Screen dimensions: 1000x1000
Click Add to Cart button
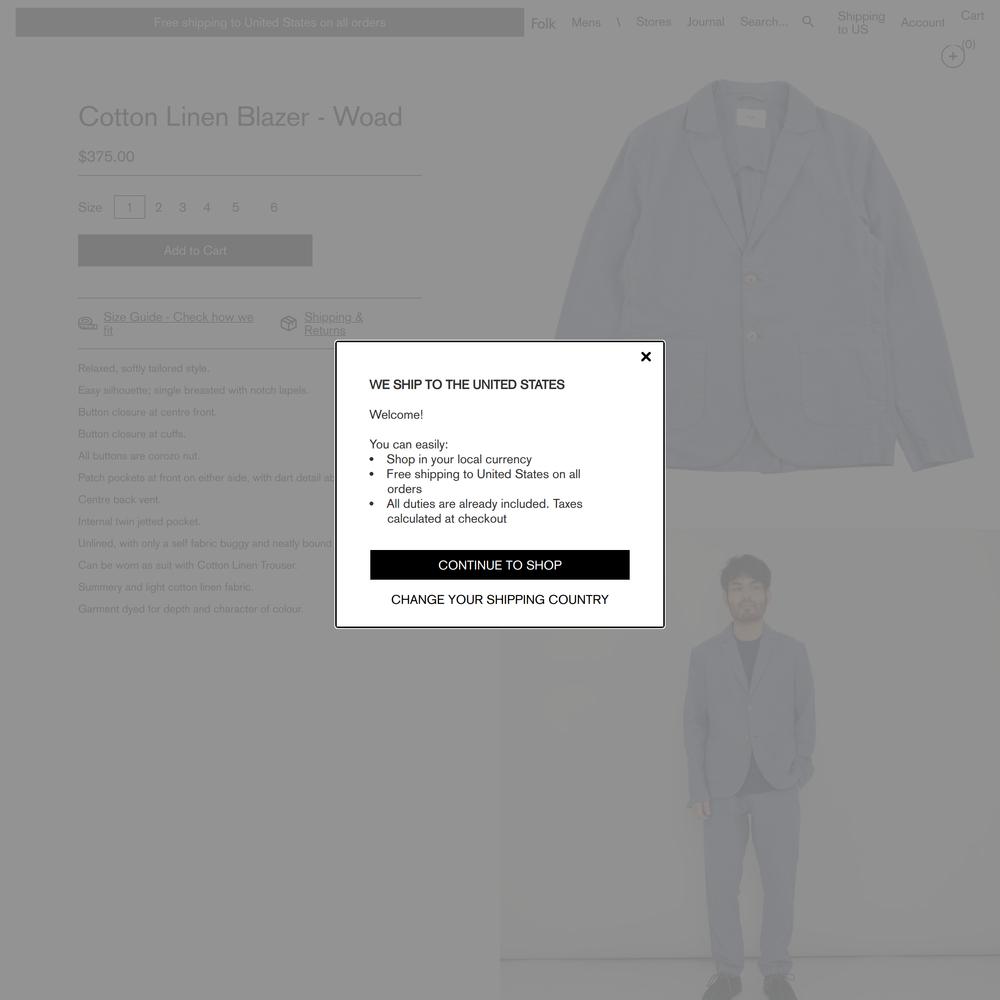[x=195, y=250]
